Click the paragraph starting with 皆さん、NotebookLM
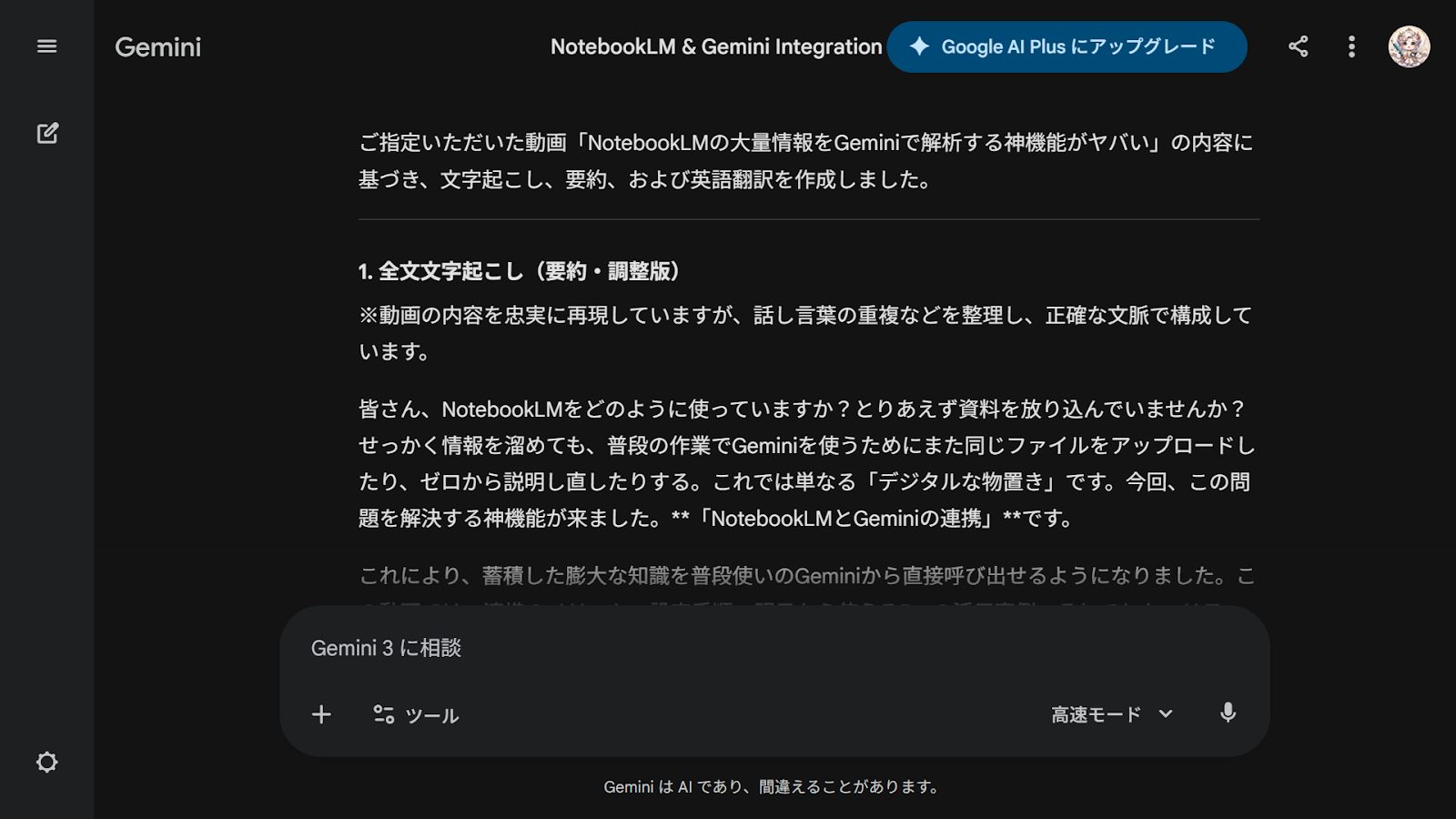This screenshot has width=1456, height=819. [806, 463]
